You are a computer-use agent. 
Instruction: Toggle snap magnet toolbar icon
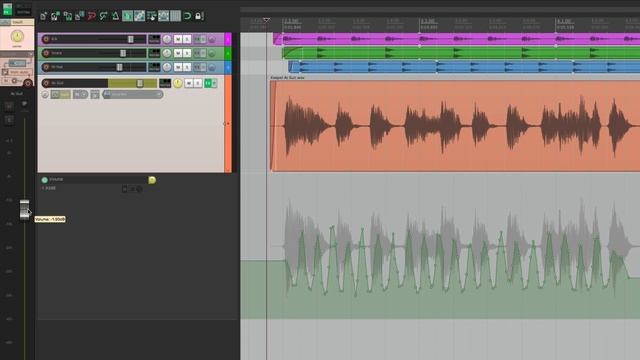(x=187, y=16)
